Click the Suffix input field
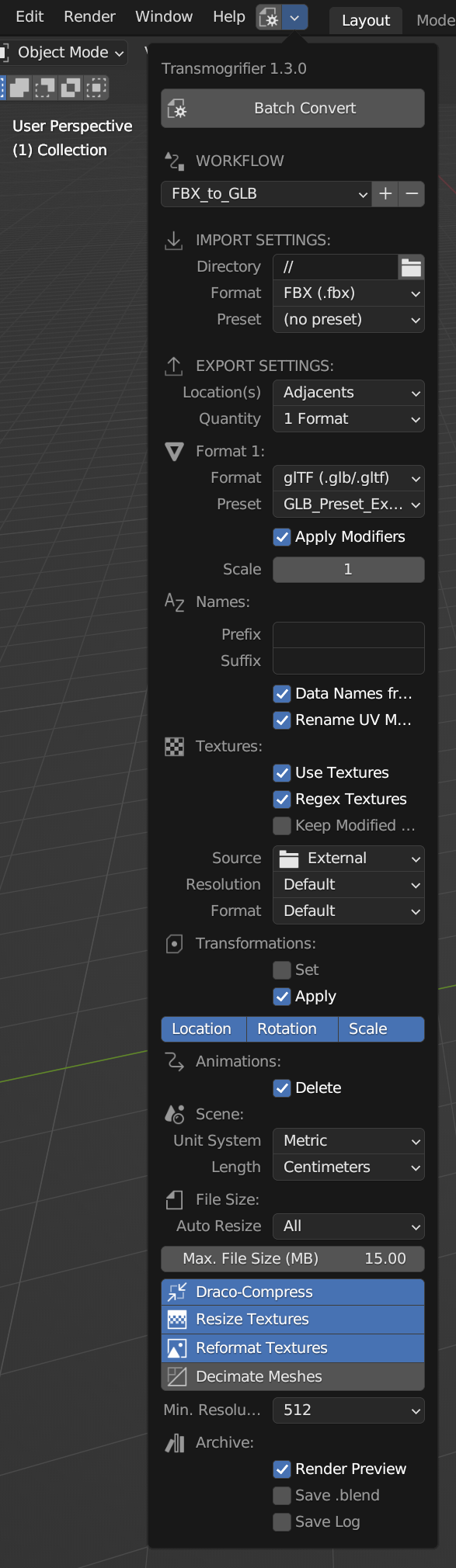The width and height of the screenshot is (456, 1568). 348,661
